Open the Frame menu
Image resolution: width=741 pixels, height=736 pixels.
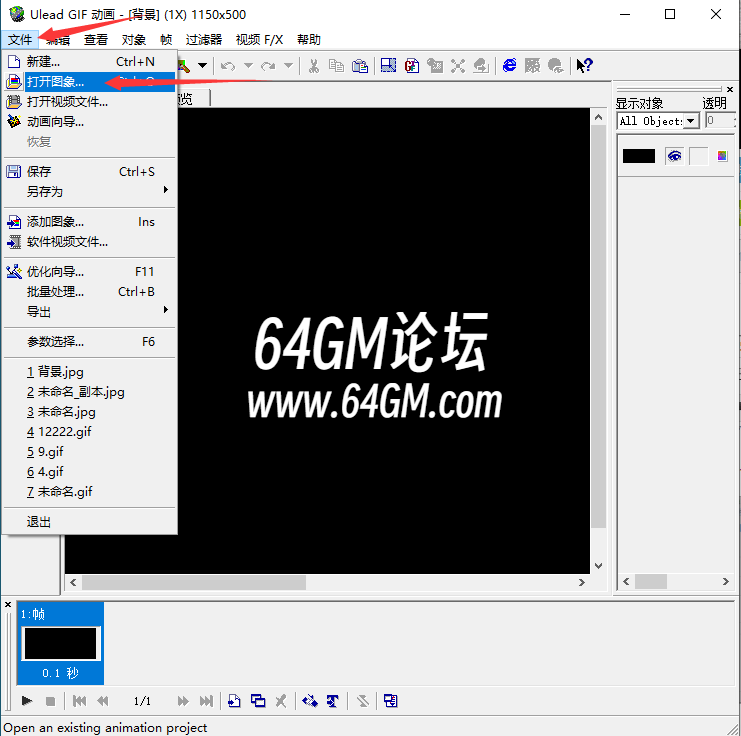click(166, 40)
